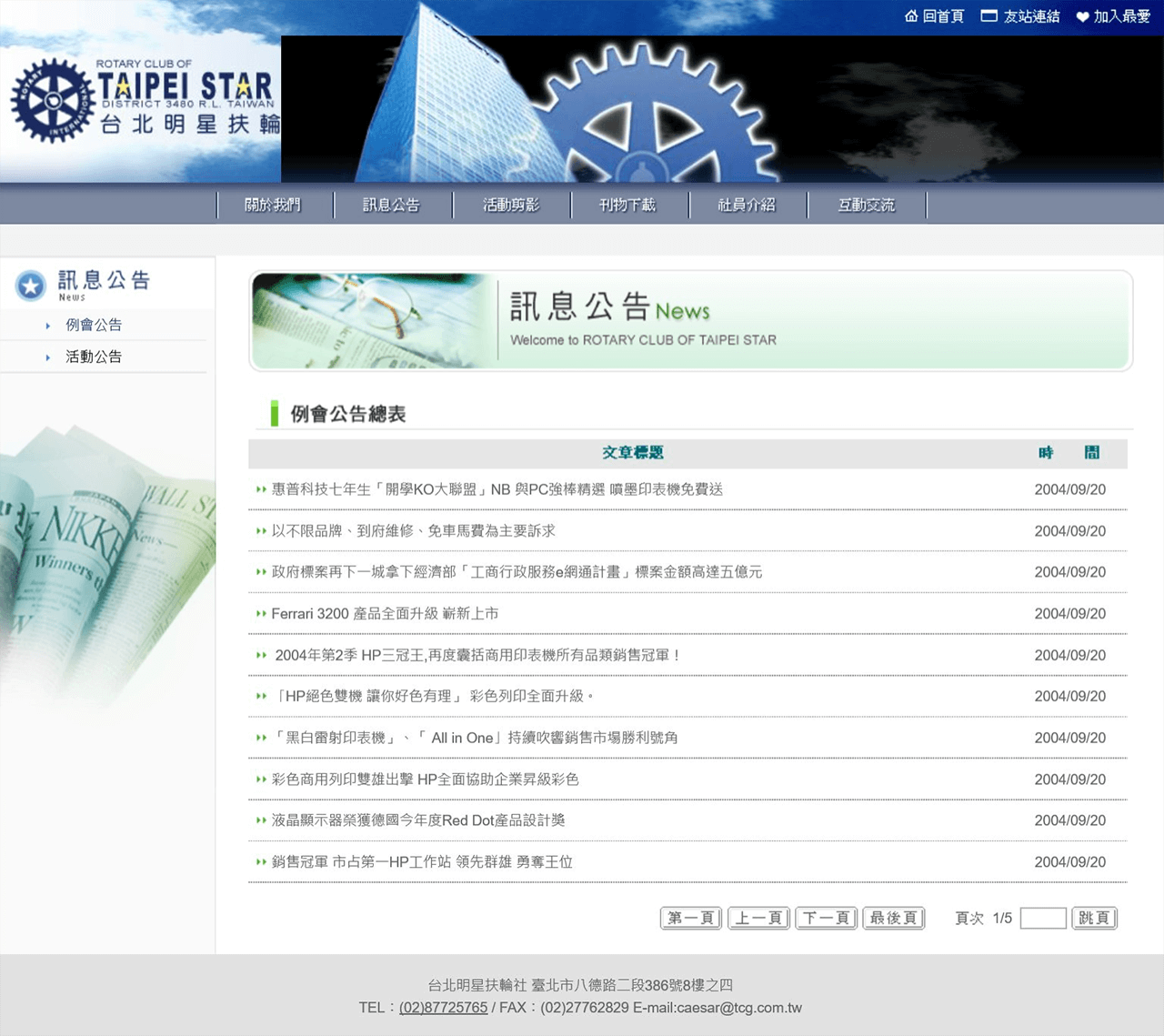Click the home icon beside 回首頁
Viewport: 1164px width, 1036px height.
(911, 16)
